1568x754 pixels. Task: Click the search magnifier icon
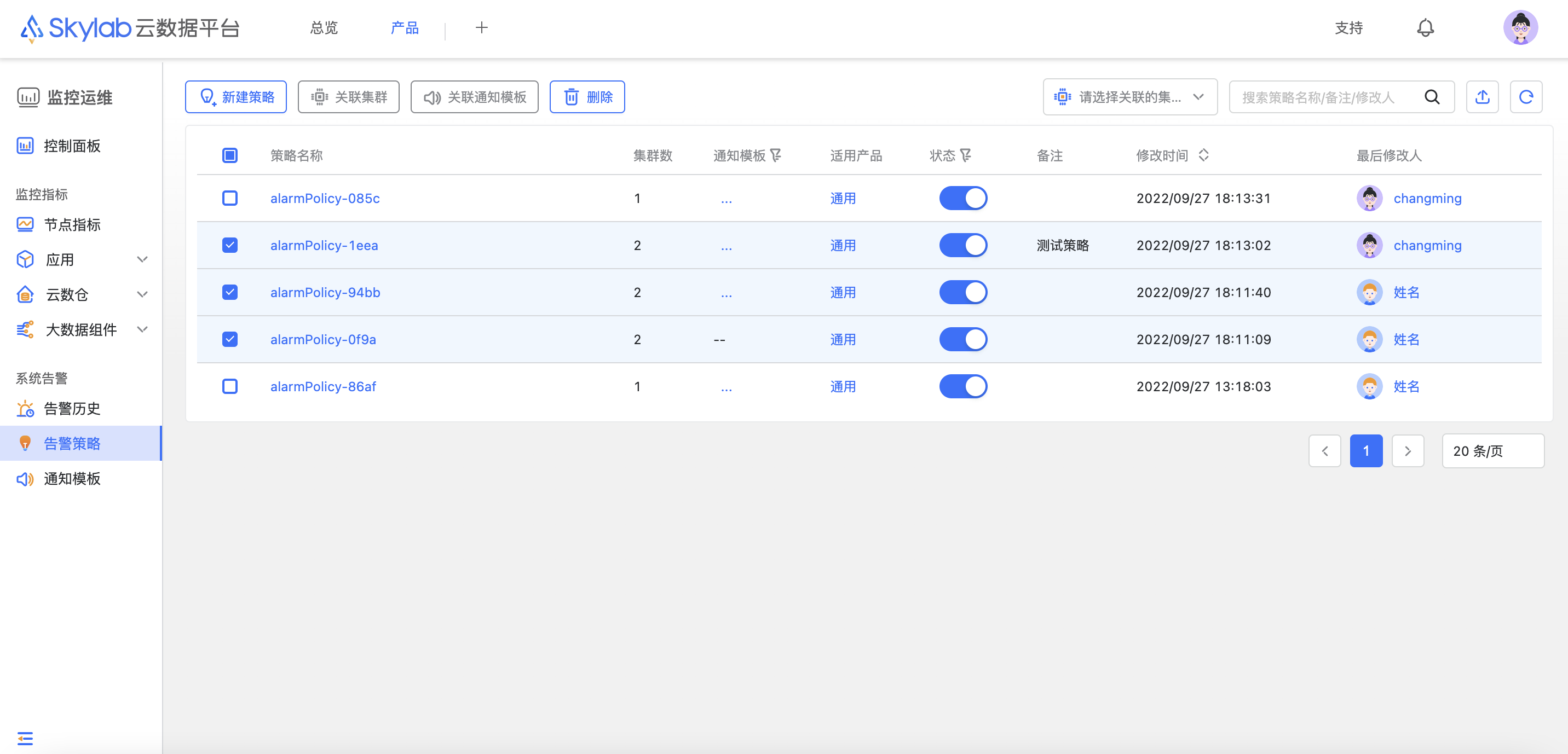pos(1432,97)
